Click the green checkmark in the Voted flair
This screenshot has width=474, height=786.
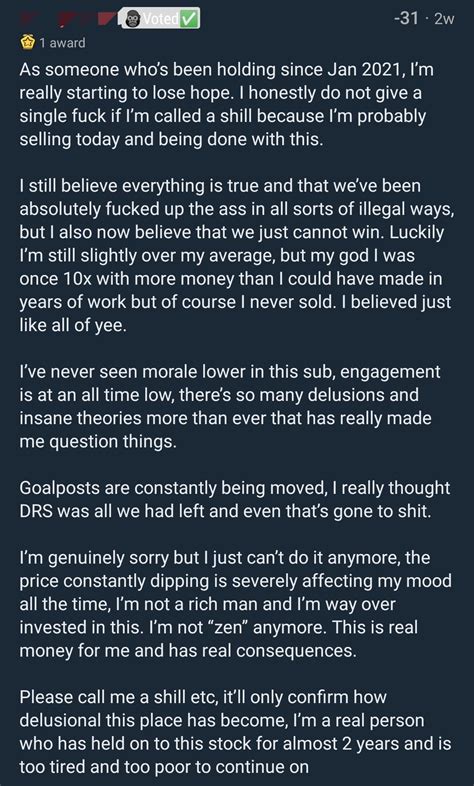[x=189, y=19]
